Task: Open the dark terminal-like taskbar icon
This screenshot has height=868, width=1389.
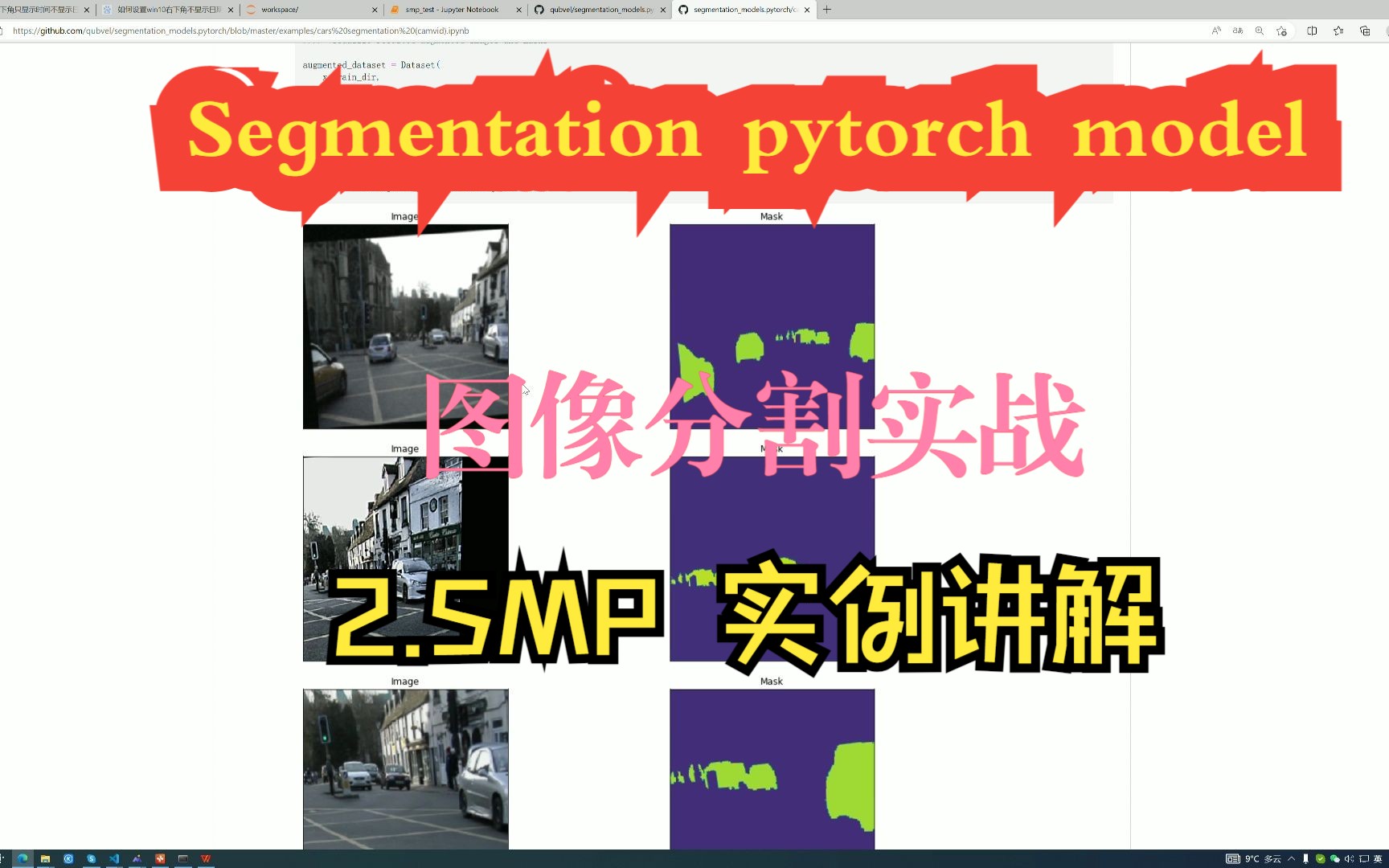Action: 183,858
